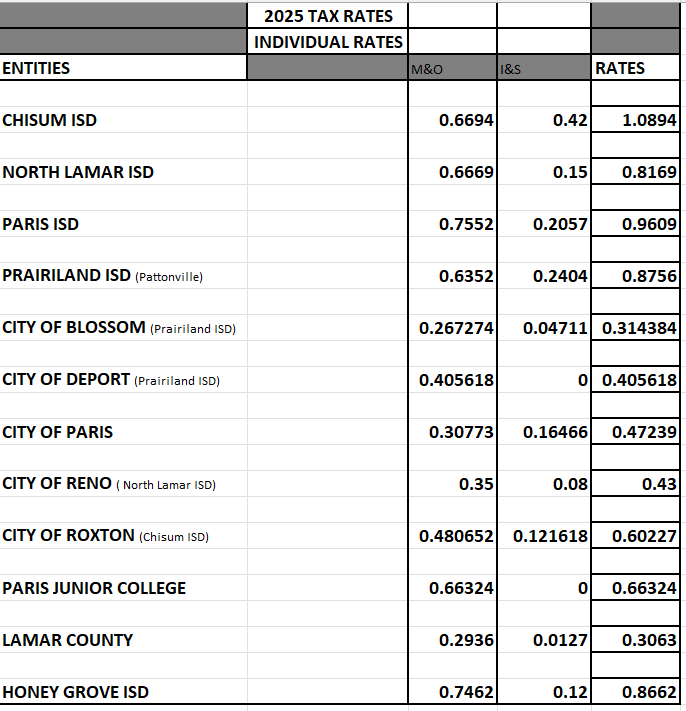Click the PRAIRILAND ISD (Pattonville) entity cell
Viewport: 686px width, 711px height.
coord(123,276)
